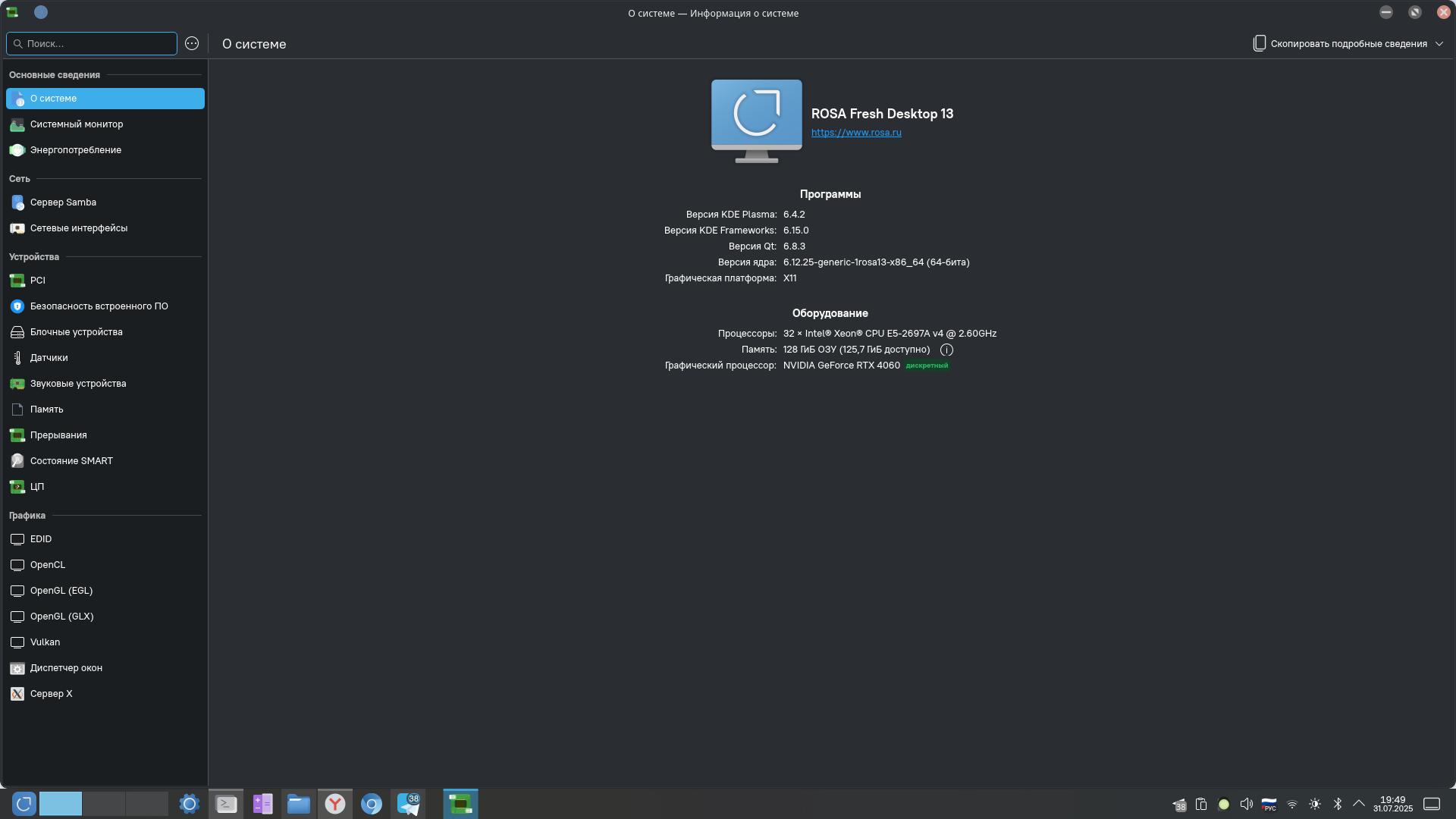Open Konsole terminal from the taskbar
Image resolution: width=1456 pixels, height=819 pixels.
(226, 804)
